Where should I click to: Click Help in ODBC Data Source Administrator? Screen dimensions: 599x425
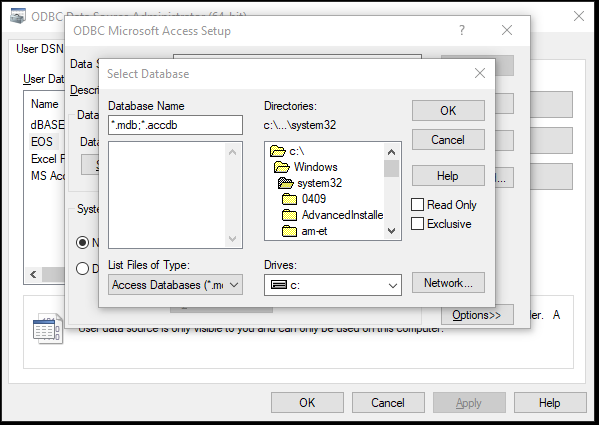click(x=550, y=403)
